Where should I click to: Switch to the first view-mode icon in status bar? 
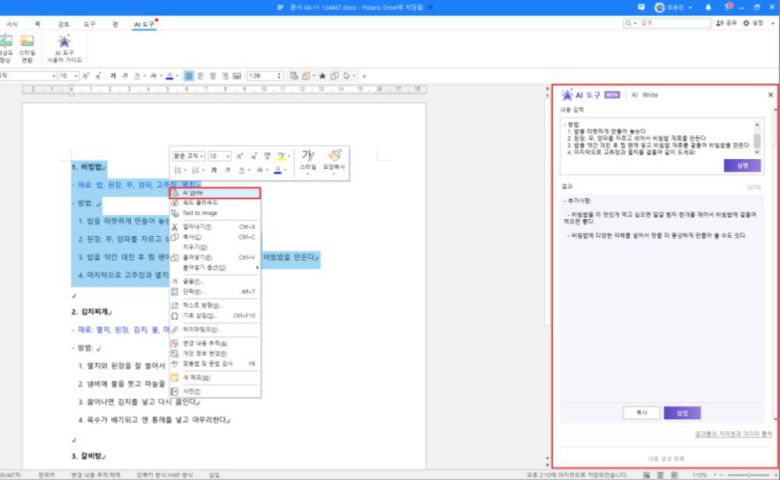click(647, 475)
